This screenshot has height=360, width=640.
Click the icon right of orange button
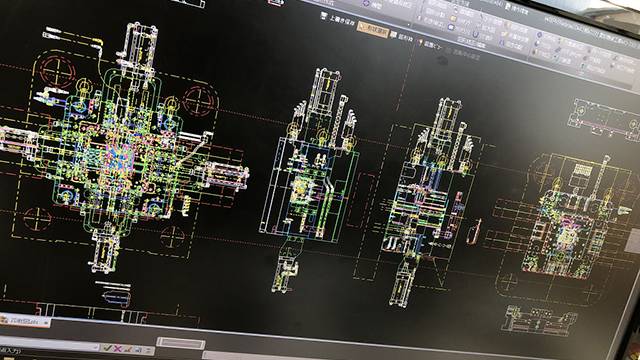coord(393,35)
